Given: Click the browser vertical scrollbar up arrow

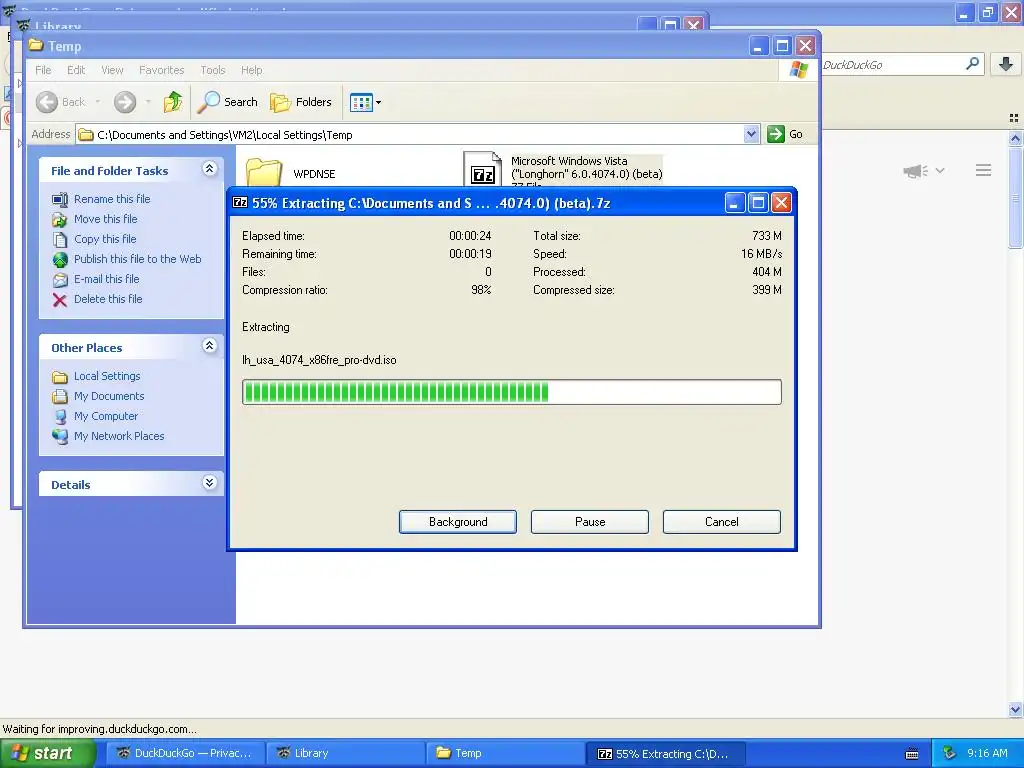Looking at the screenshot, I should pos(1015,138).
